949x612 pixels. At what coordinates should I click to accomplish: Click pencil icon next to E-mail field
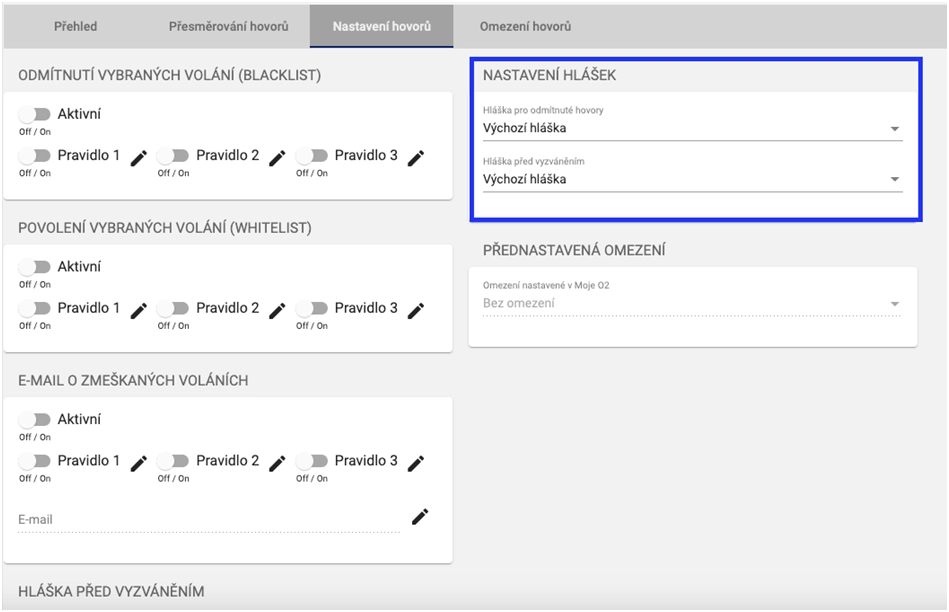[x=420, y=516]
